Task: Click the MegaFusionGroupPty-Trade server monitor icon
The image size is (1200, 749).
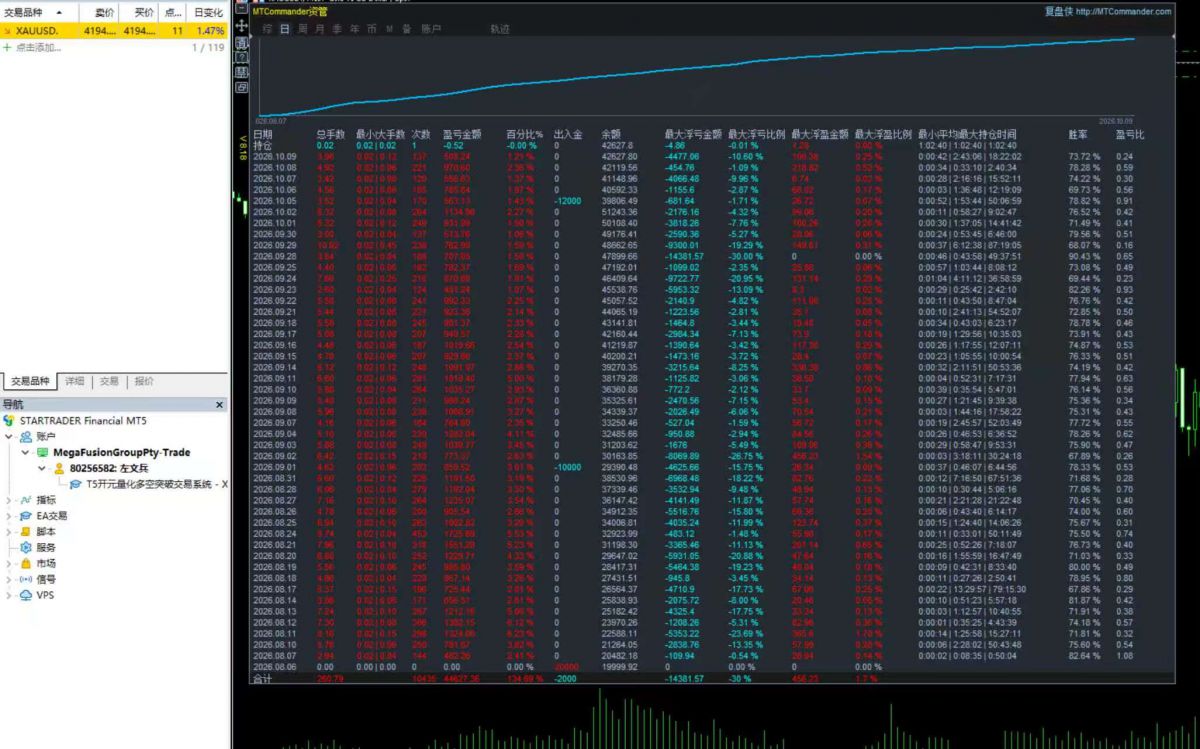Action: click(43, 452)
